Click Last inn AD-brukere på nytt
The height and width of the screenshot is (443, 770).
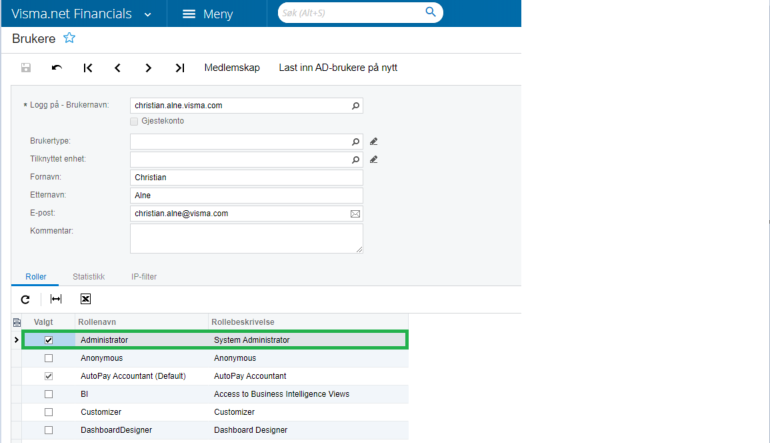(338, 68)
